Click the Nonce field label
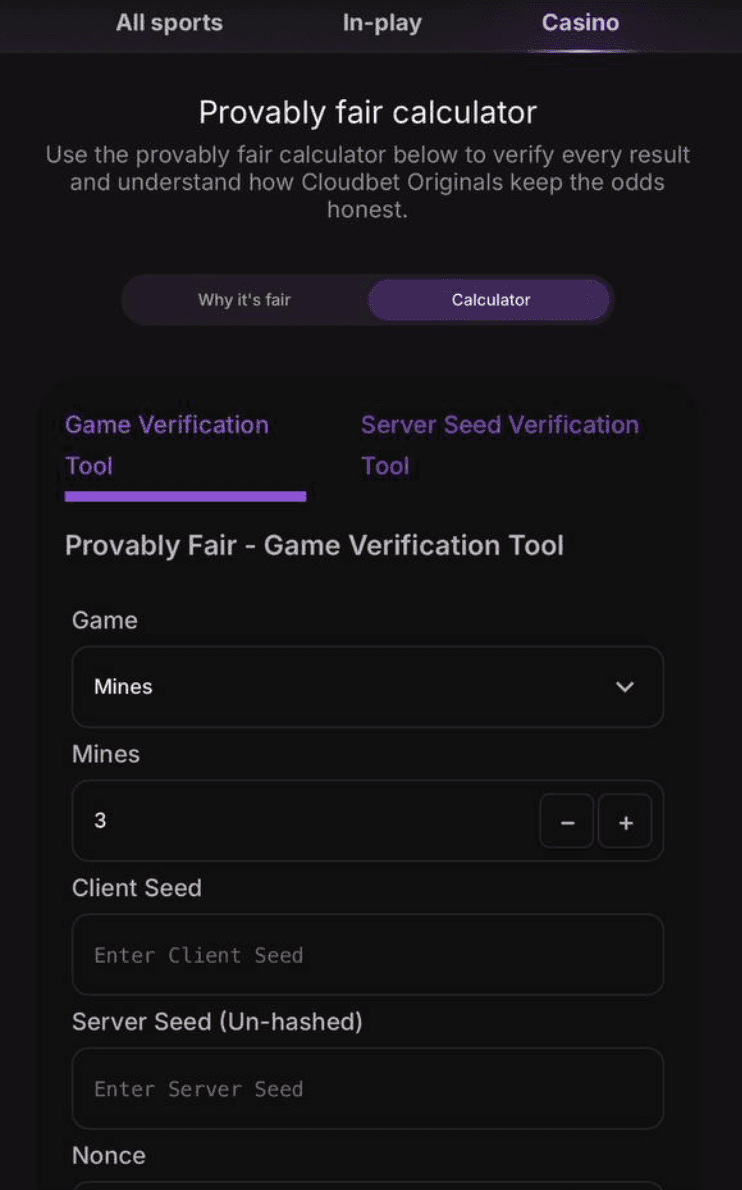Viewport: 742px width, 1190px height. coord(109,1156)
